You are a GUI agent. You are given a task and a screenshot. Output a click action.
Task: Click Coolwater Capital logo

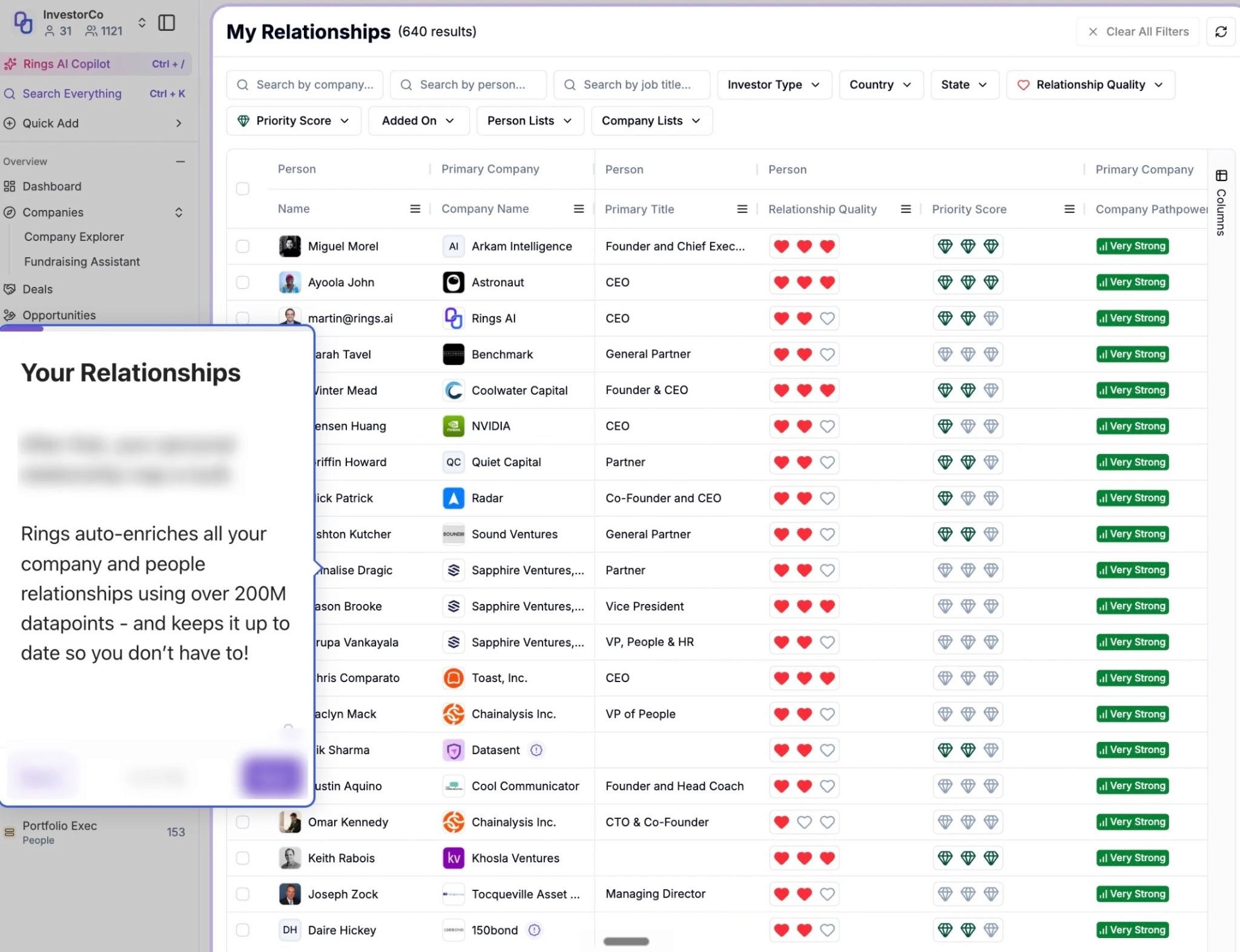click(x=453, y=390)
